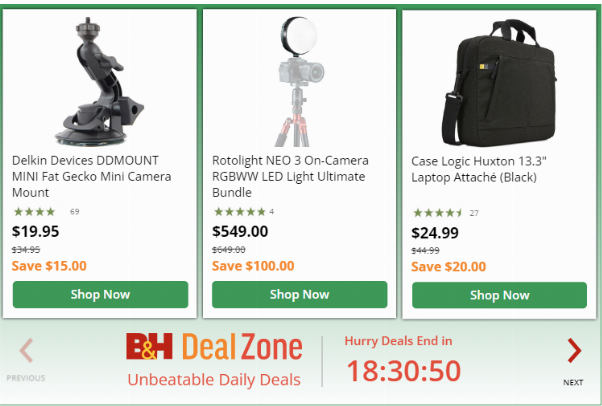Viewport: 602px width, 406px height.
Task: Click the red NEXT arrow chevron
Action: coord(574,350)
